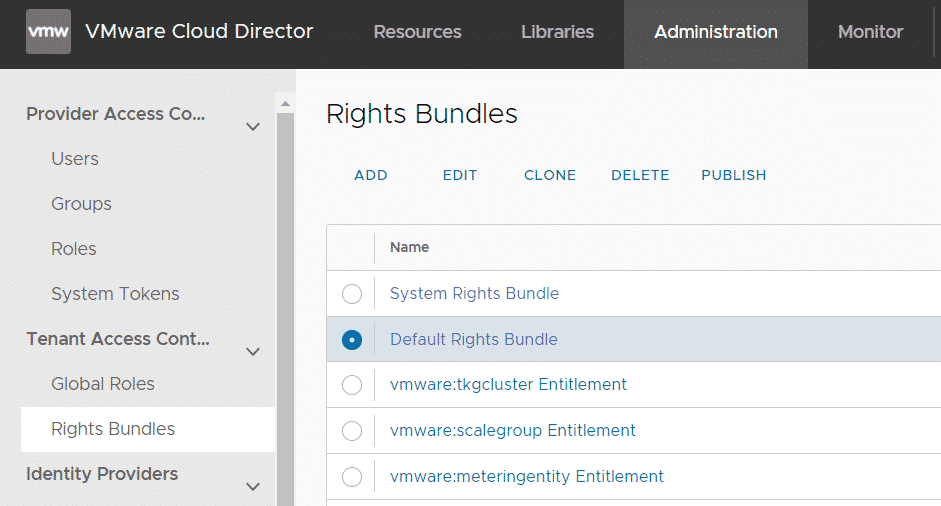Click the sidebar scroll up arrow
The height and width of the screenshot is (506, 941).
coord(286,104)
